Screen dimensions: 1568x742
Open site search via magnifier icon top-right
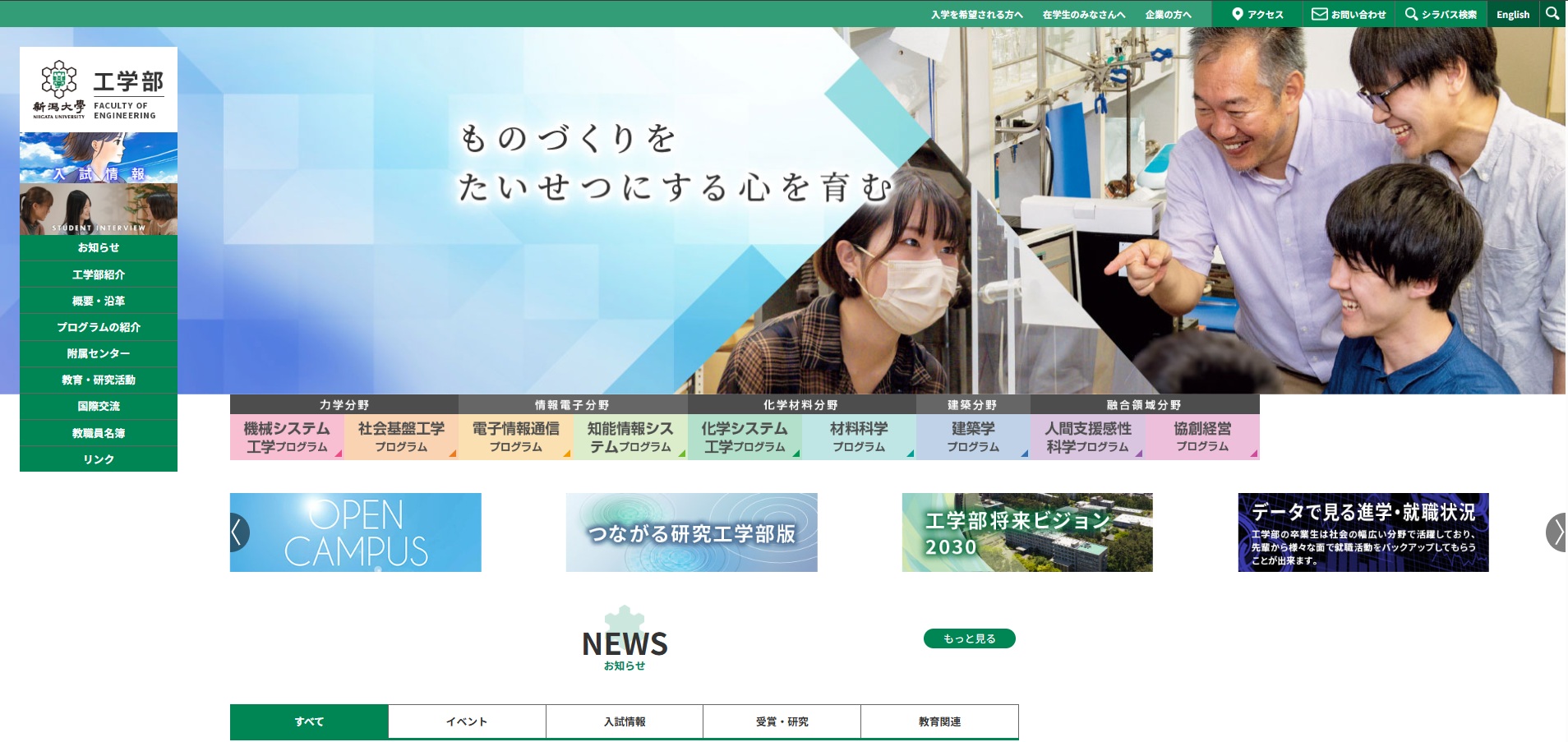coord(1552,13)
